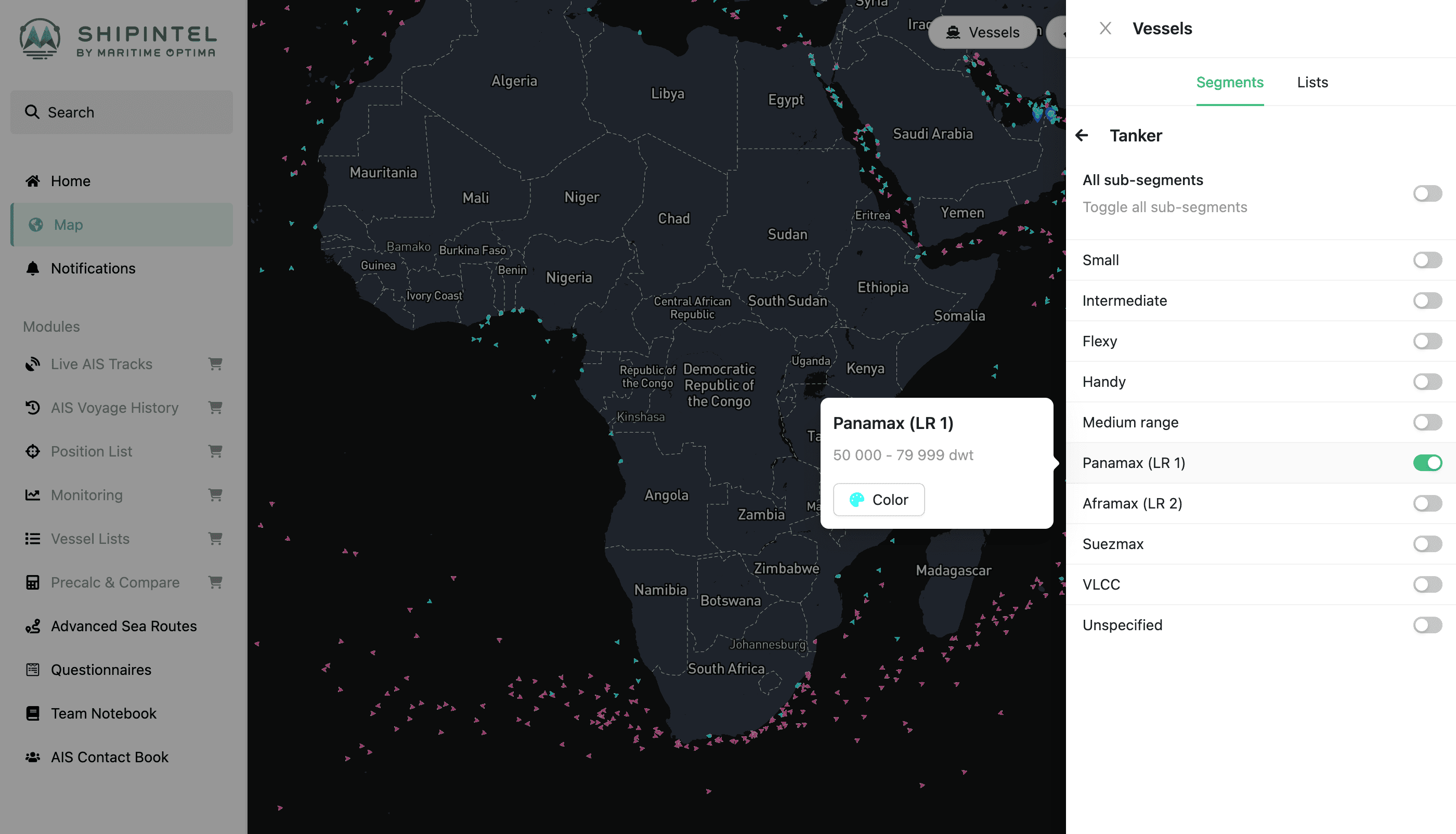The image size is (1456, 834).
Task: Click the Advanced Sea Routes icon
Action: point(33,625)
